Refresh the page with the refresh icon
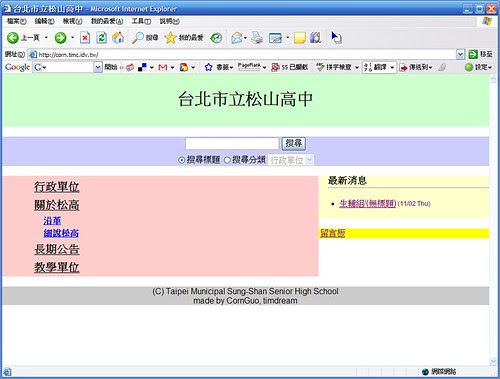This screenshot has height=379, width=500. click(101, 38)
